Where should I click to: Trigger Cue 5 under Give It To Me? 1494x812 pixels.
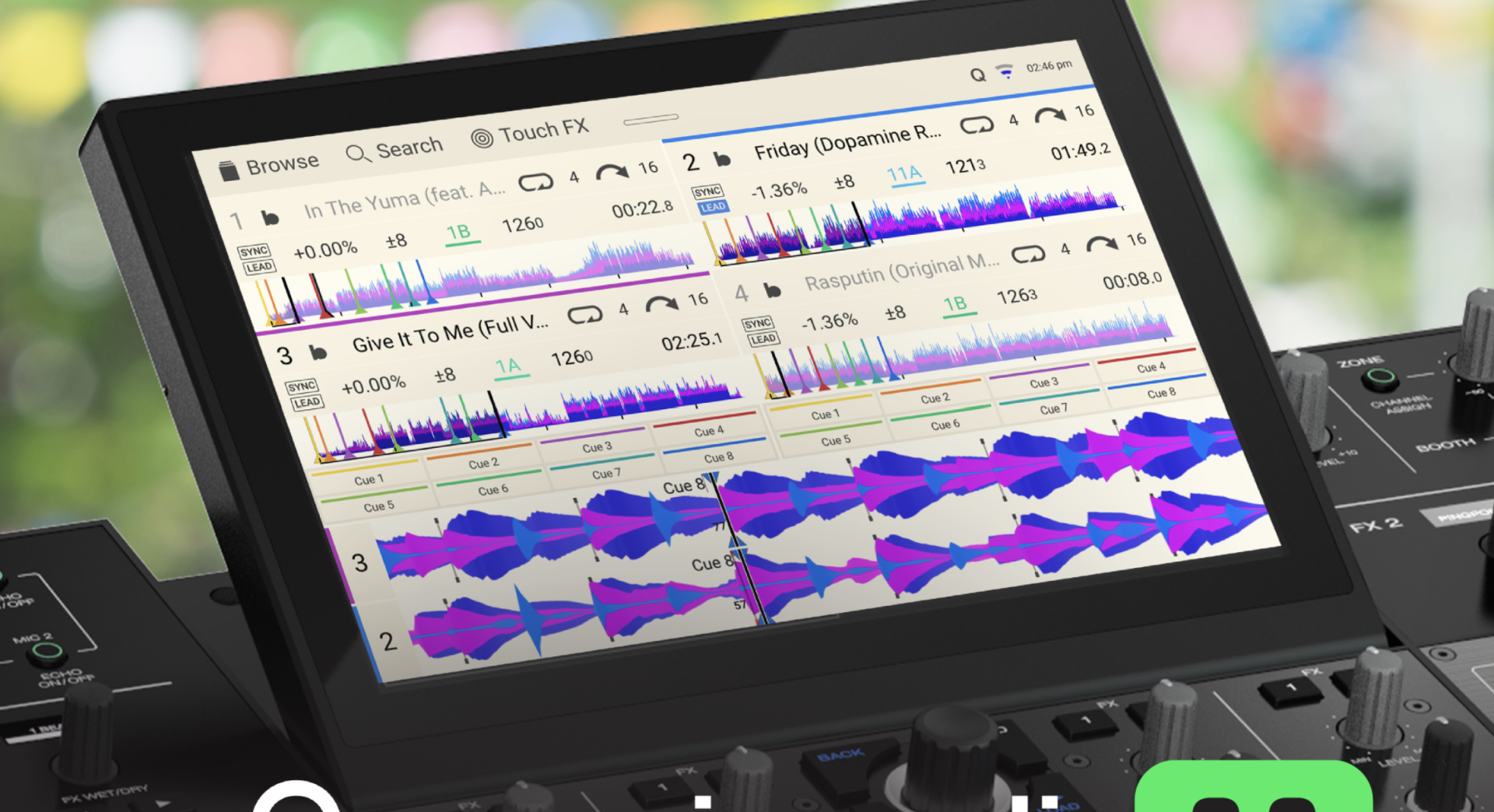(378, 506)
